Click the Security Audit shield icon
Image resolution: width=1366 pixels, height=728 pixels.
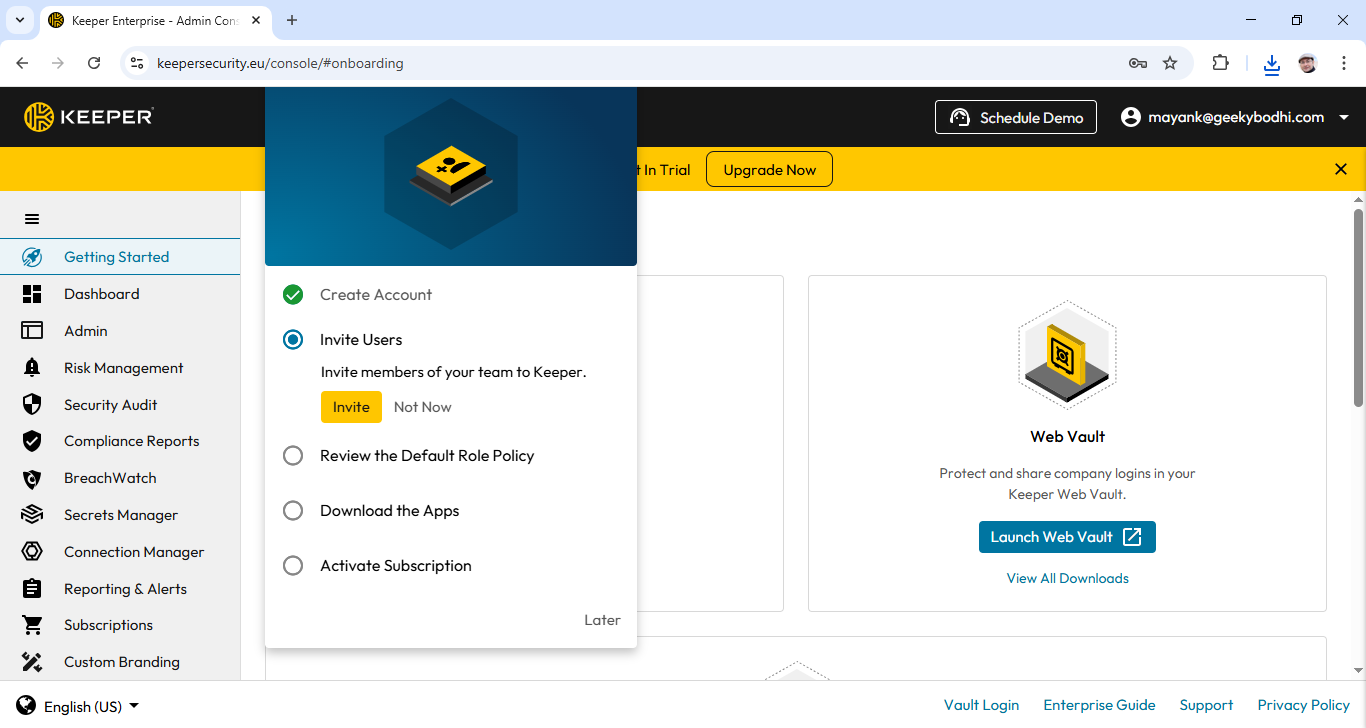[32, 405]
